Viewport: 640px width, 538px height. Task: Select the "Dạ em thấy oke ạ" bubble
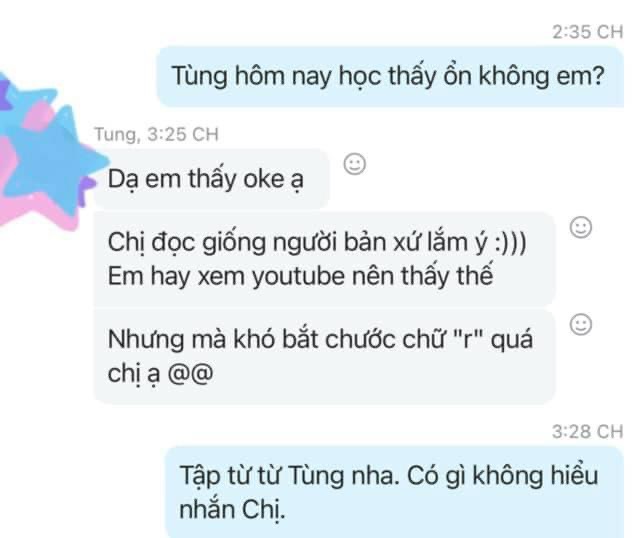coord(211,179)
